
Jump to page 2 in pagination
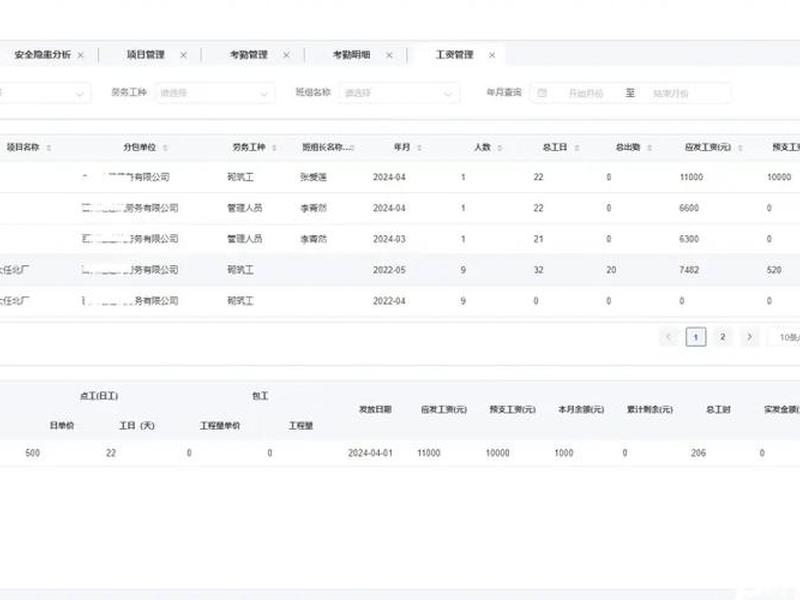point(722,337)
